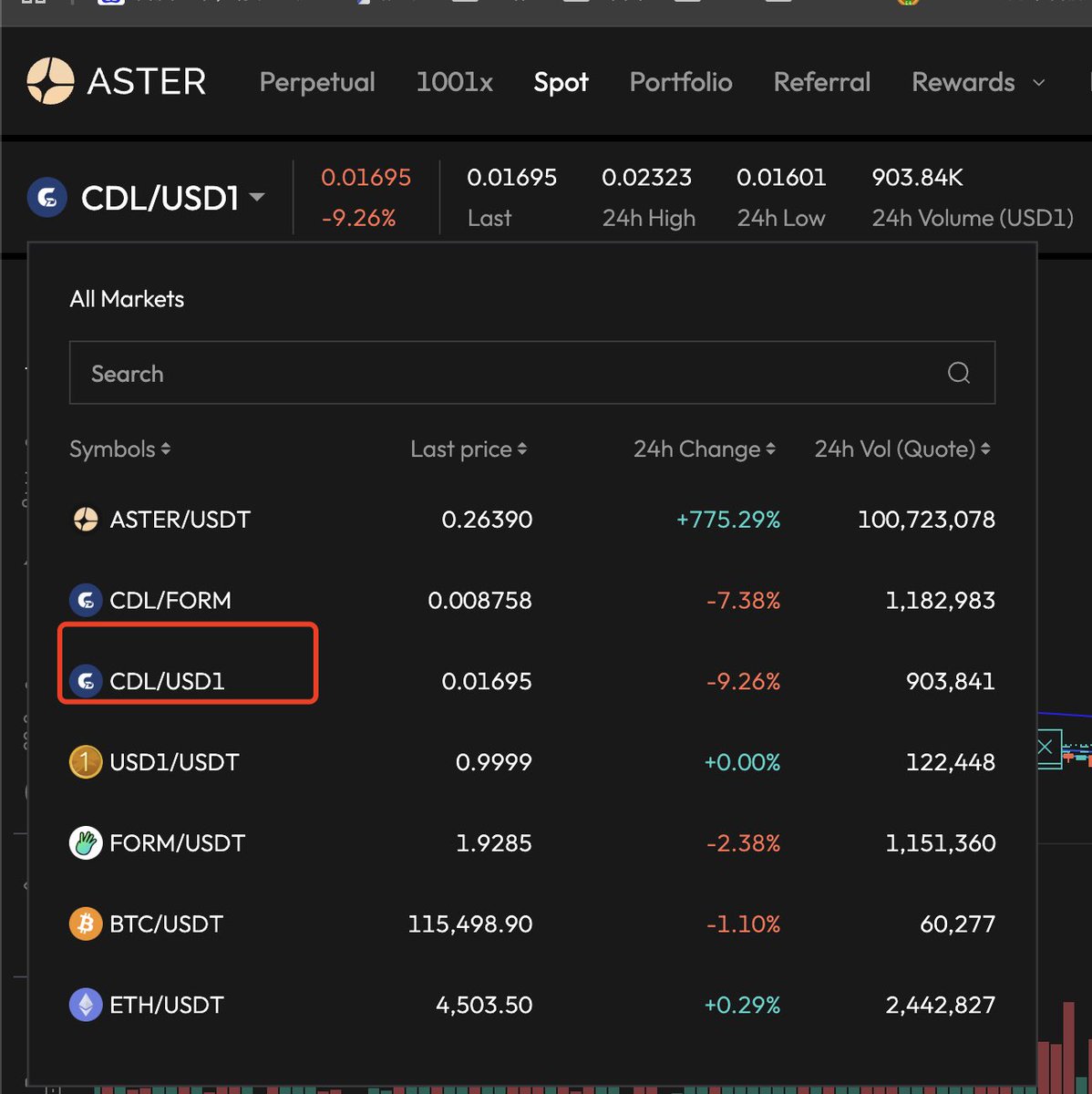Sort markets by Symbols column
This screenshot has height=1094, width=1092.
pyautogui.click(x=119, y=449)
